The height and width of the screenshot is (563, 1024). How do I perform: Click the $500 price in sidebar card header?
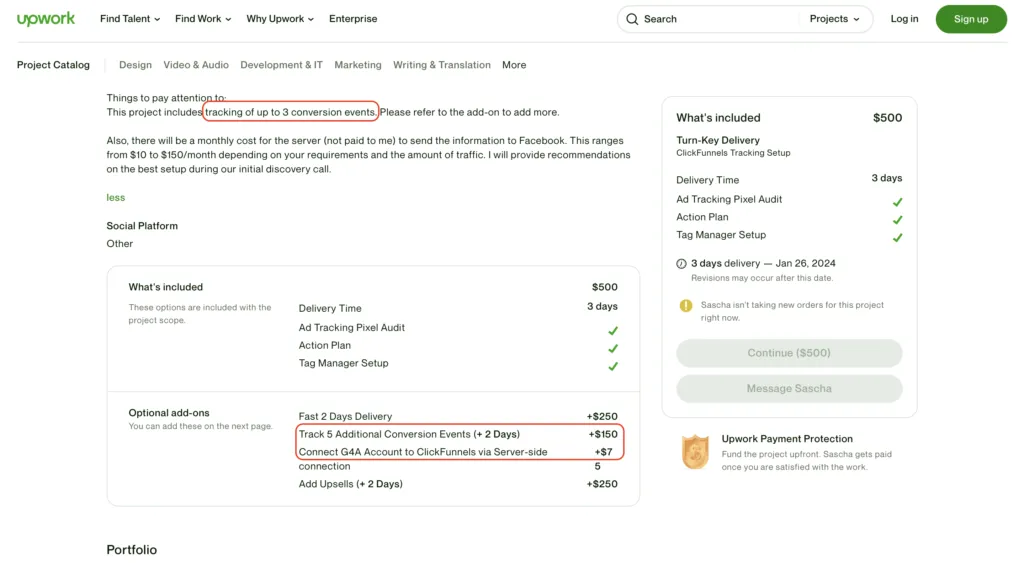pyautogui.click(x=888, y=118)
